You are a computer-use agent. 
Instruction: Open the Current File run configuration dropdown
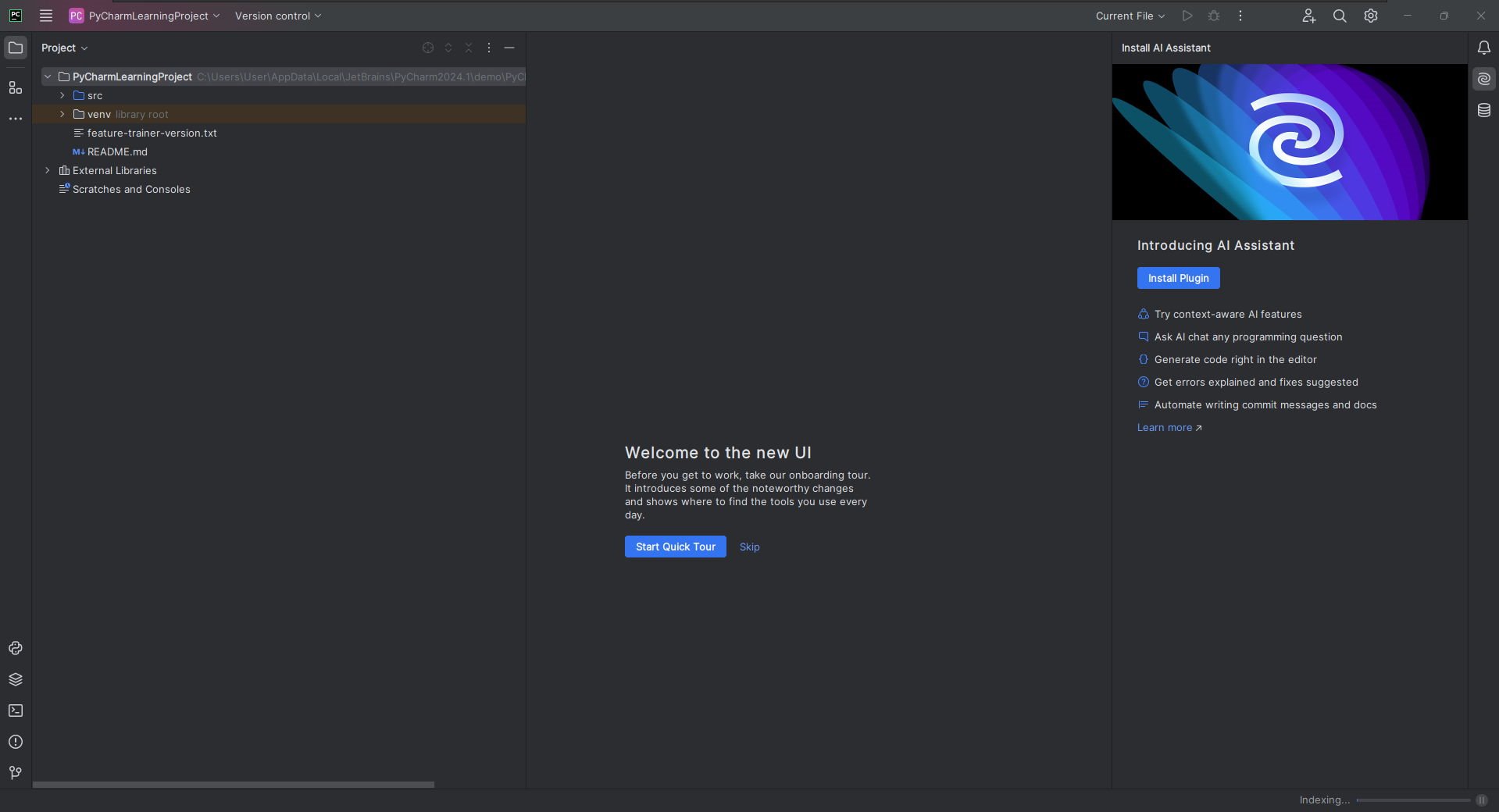point(1130,16)
